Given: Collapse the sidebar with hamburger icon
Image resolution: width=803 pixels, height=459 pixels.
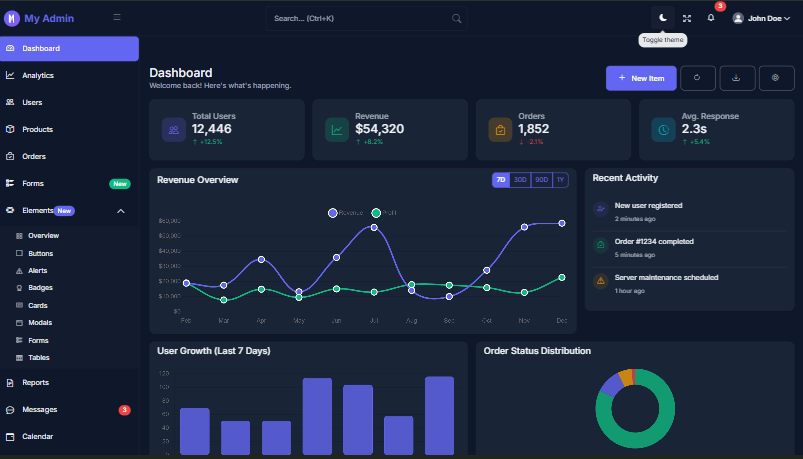Looking at the screenshot, I should (117, 18).
